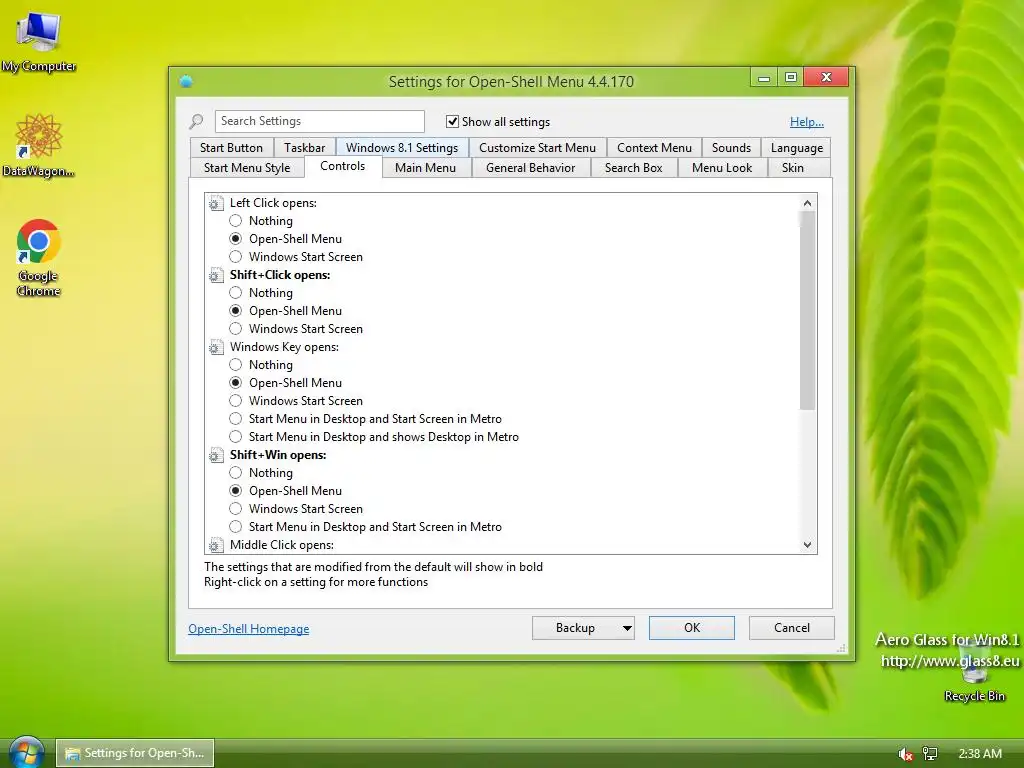This screenshot has height=768, width=1024.
Task: Switch to the Start Menu Style tab
Action: [x=247, y=168]
